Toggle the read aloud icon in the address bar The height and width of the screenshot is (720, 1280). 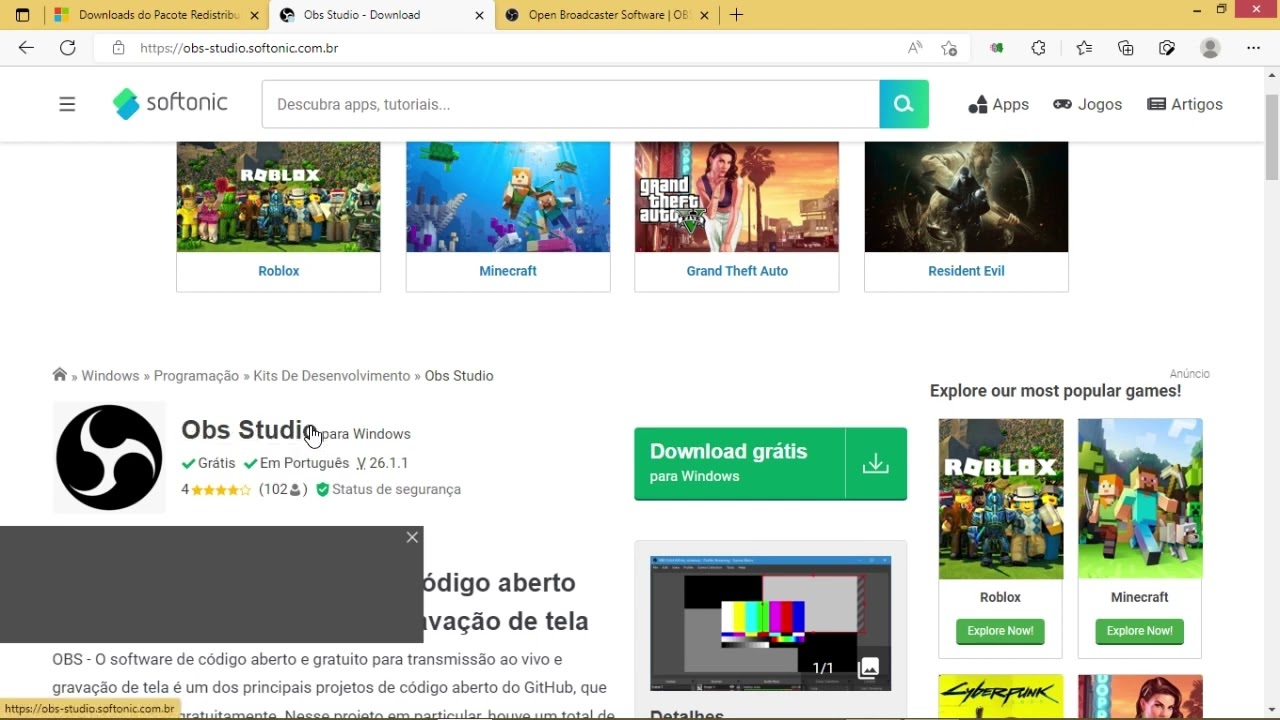(x=915, y=48)
